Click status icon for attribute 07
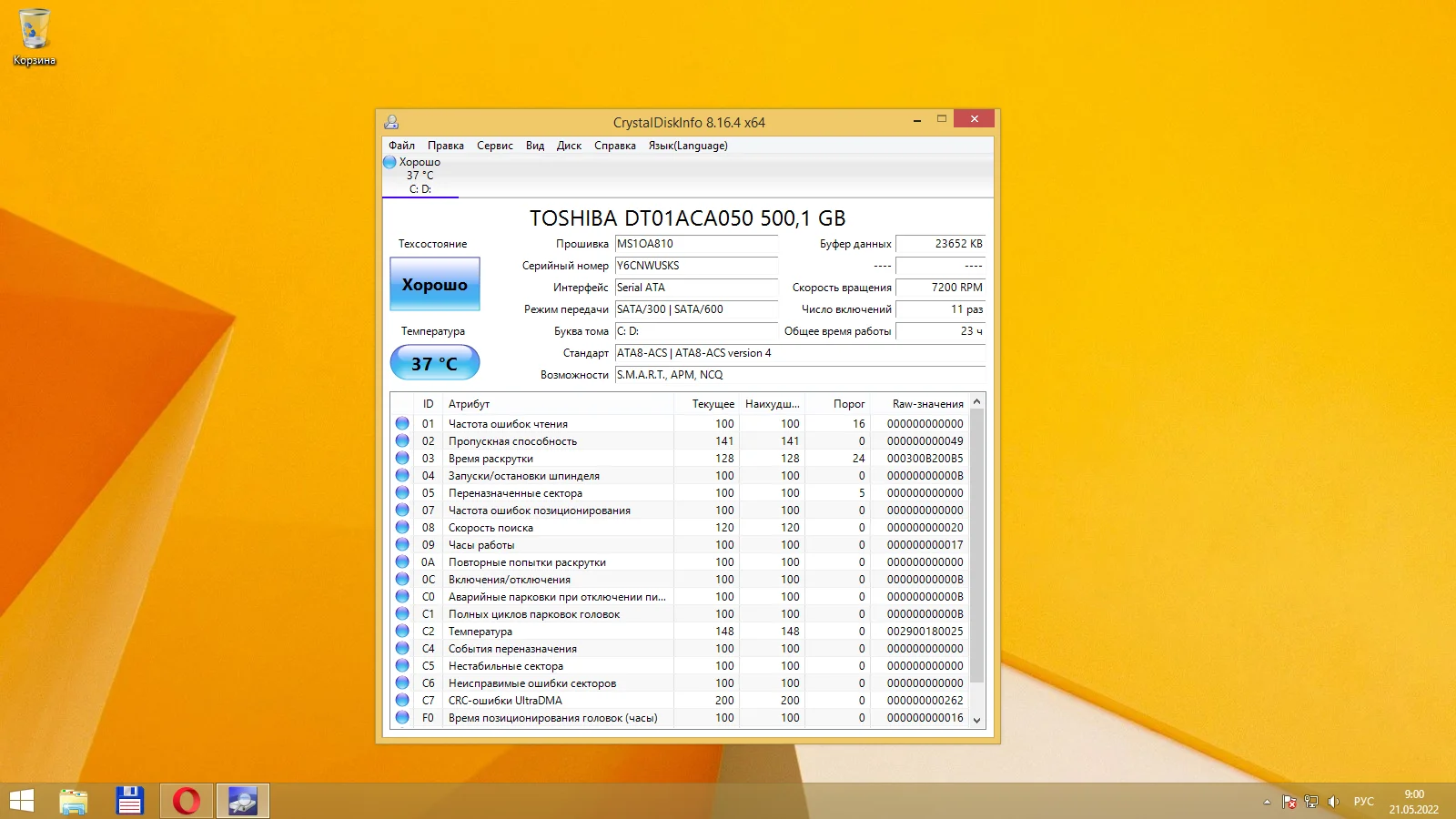The image size is (1456, 819). tap(402, 510)
